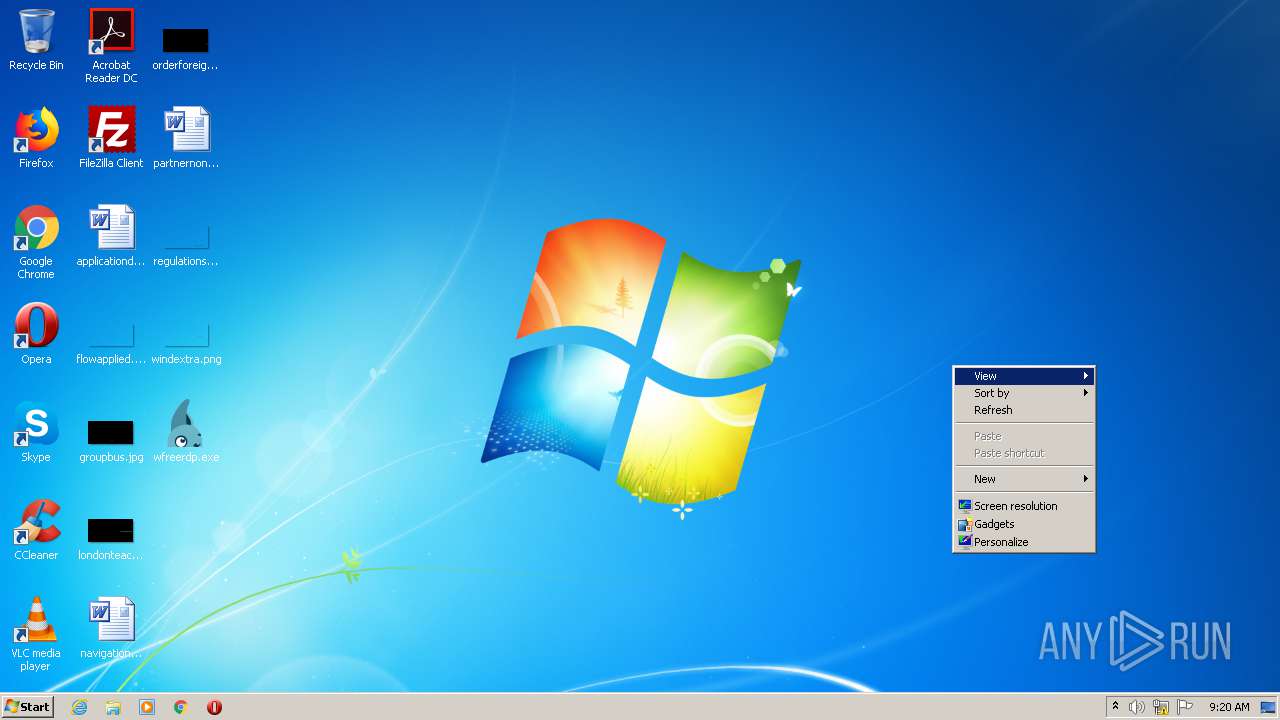
Task: Click the Show desktop button
Action: click(1268, 707)
